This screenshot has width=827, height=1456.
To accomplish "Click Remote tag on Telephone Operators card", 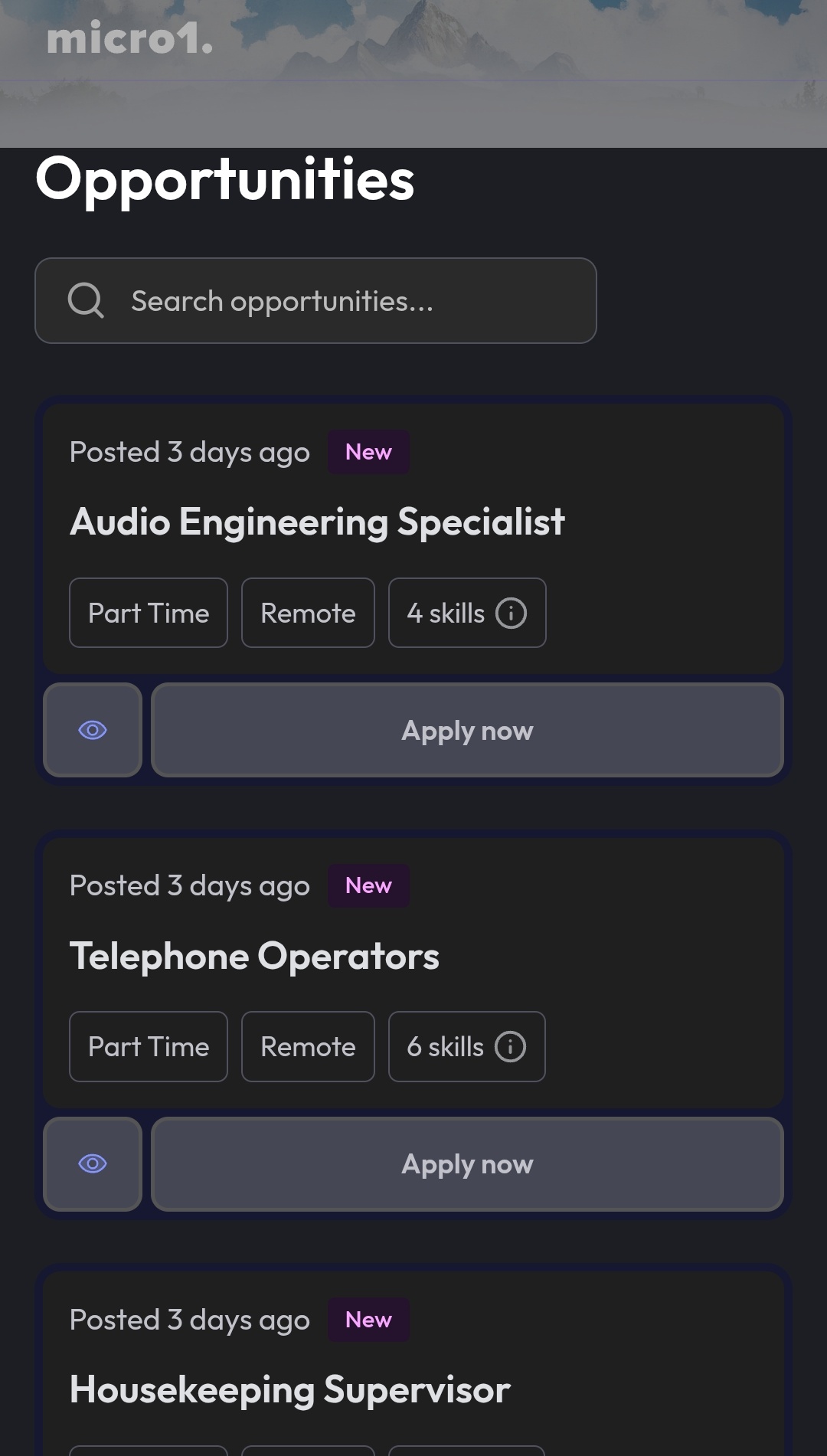I will [308, 1046].
